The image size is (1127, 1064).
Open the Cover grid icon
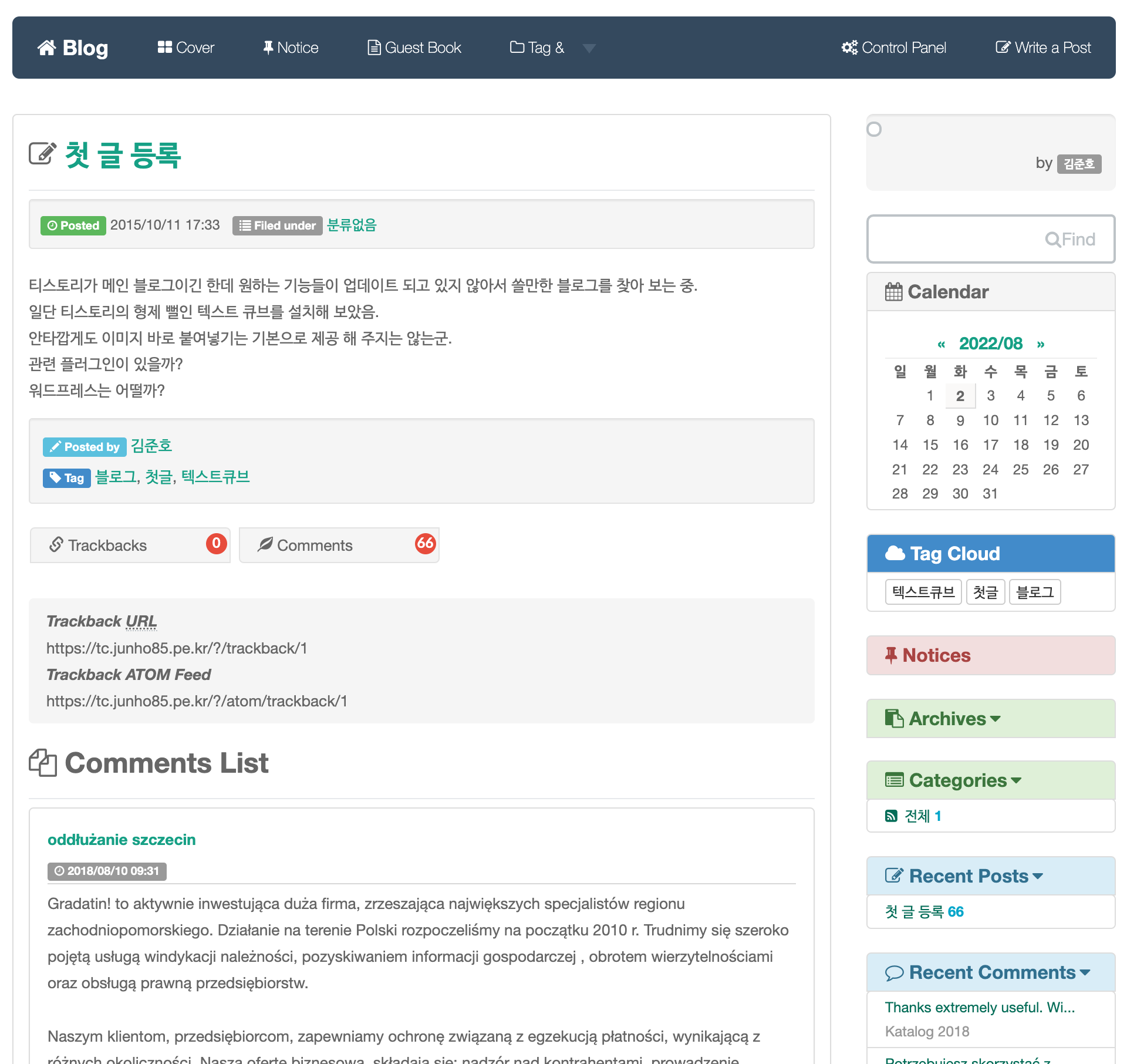pyautogui.click(x=164, y=48)
